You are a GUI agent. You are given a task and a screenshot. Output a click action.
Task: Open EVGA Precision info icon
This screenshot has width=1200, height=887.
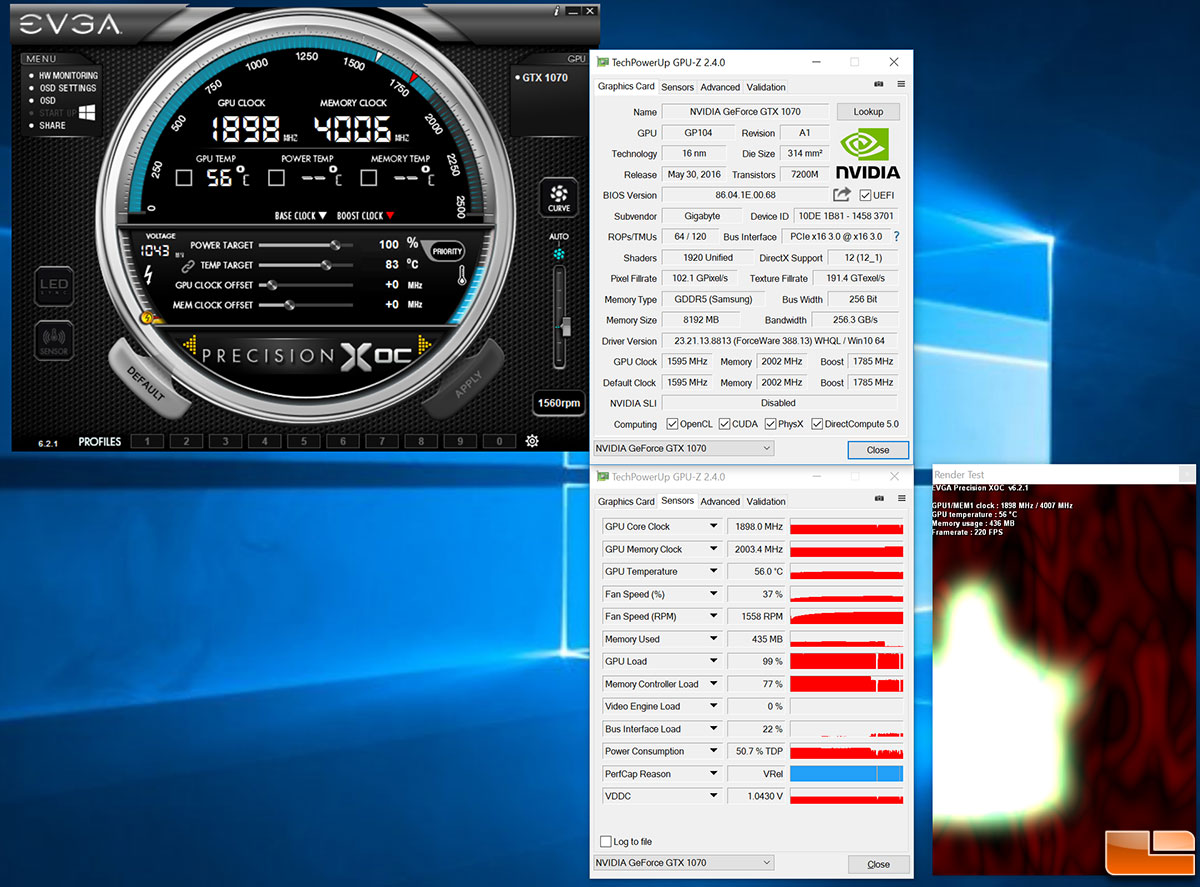pos(557,11)
